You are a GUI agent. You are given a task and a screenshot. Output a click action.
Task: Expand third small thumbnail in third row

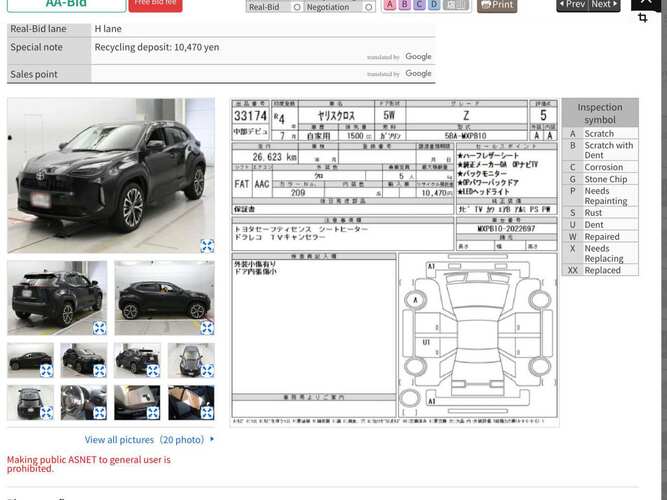153,371
